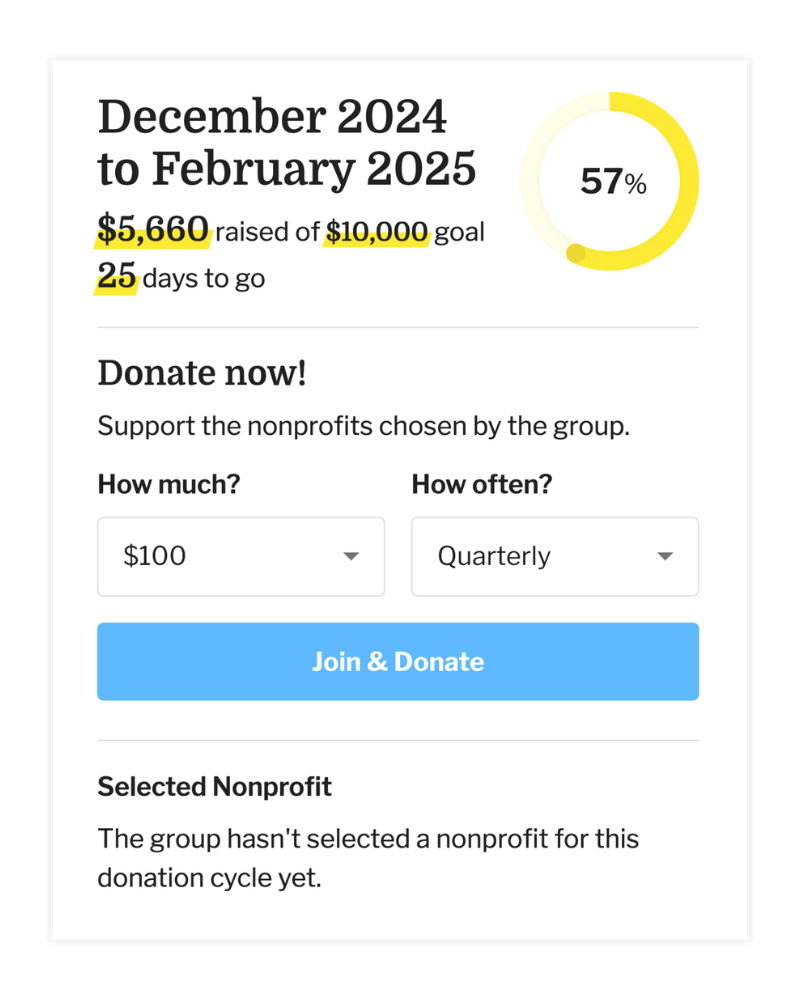Click the 'raised of' text

(x=267, y=233)
